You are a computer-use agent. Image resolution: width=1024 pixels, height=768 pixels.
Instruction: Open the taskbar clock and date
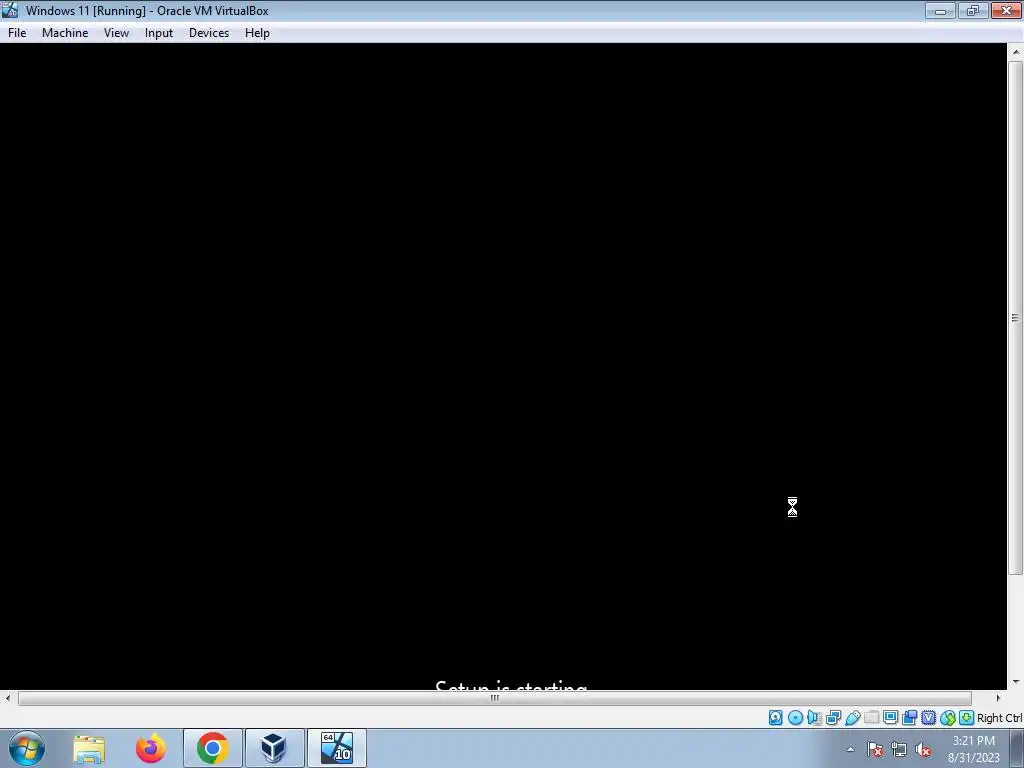point(974,749)
